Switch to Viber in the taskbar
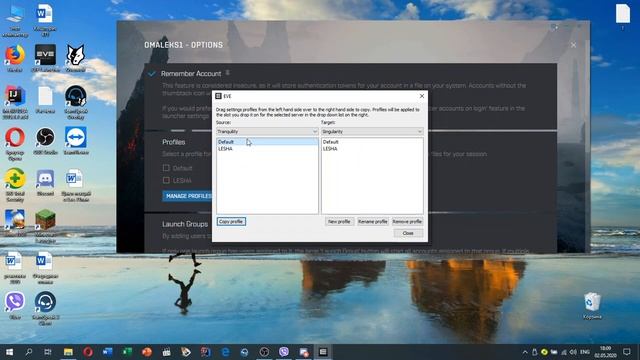The width and height of the screenshot is (640, 360). click(284, 352)
